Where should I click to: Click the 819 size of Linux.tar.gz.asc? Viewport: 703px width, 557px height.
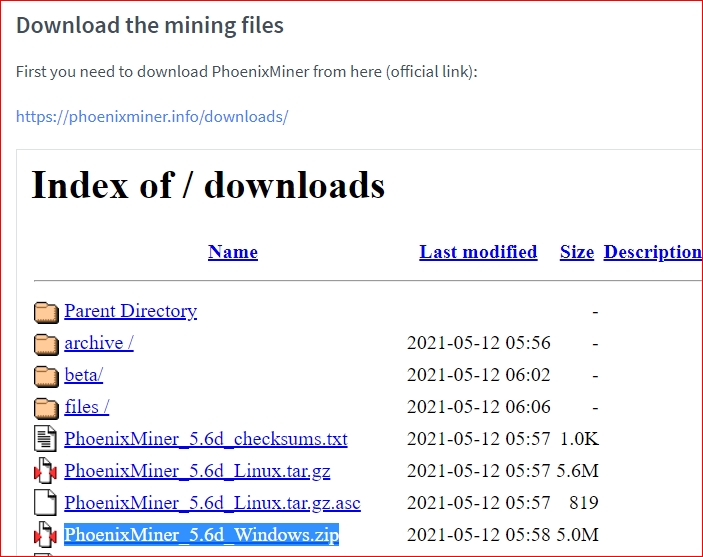[584, 503]
